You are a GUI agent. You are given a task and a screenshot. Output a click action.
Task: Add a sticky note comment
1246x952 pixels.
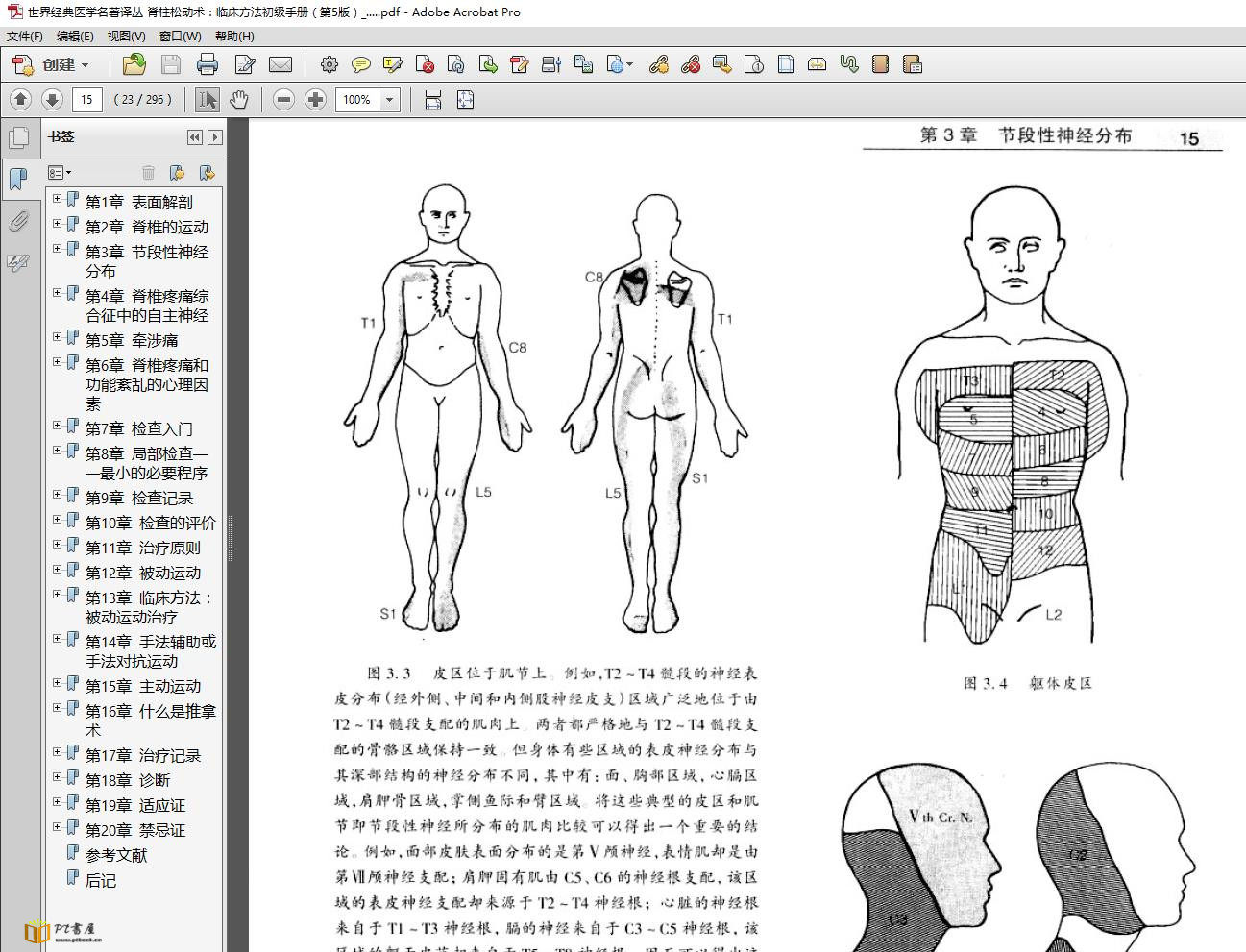point(361,65)
